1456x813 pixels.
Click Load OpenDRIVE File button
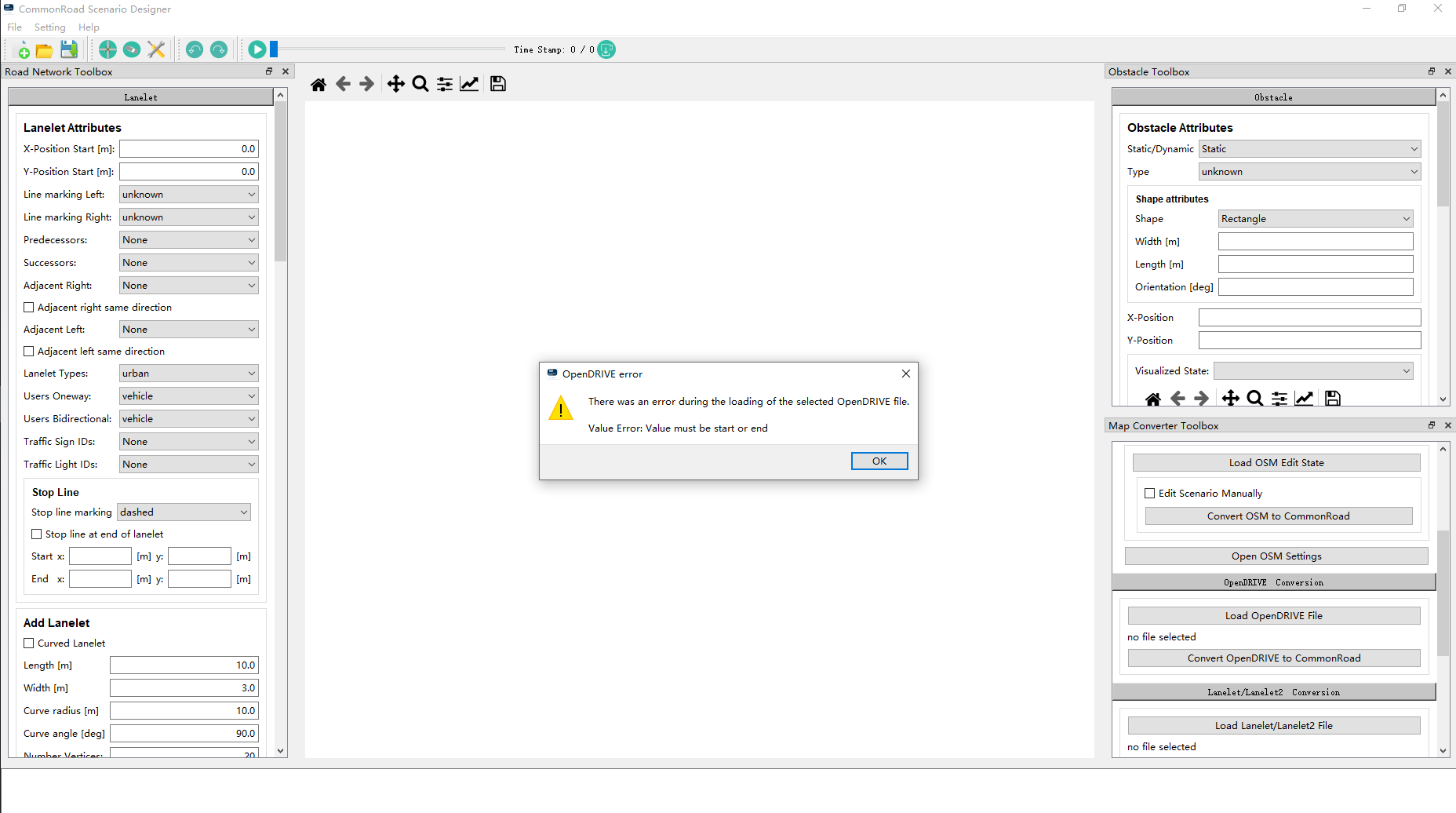point(1273,616)
